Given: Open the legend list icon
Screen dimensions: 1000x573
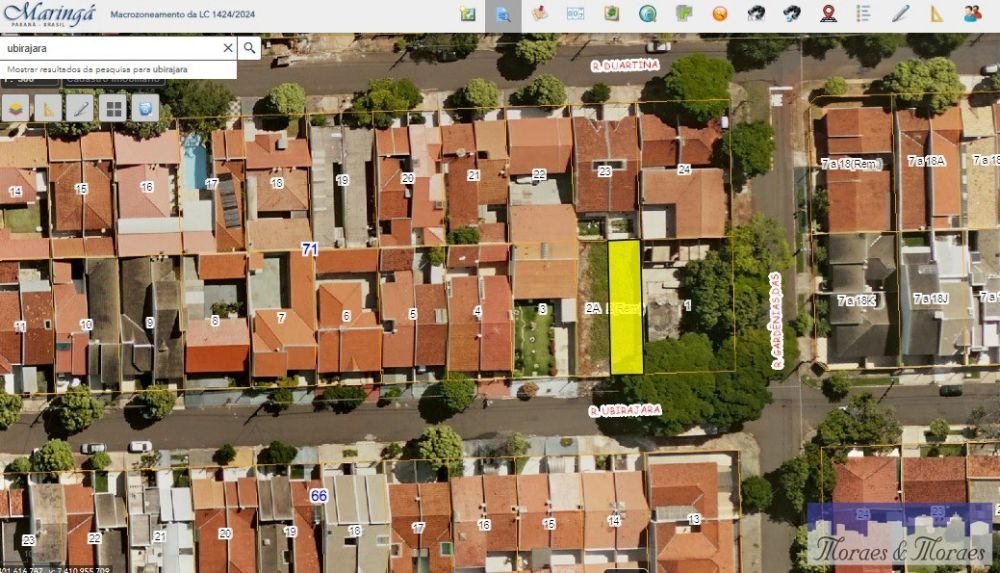Looking at the screenshot, I should coord(864,14).
